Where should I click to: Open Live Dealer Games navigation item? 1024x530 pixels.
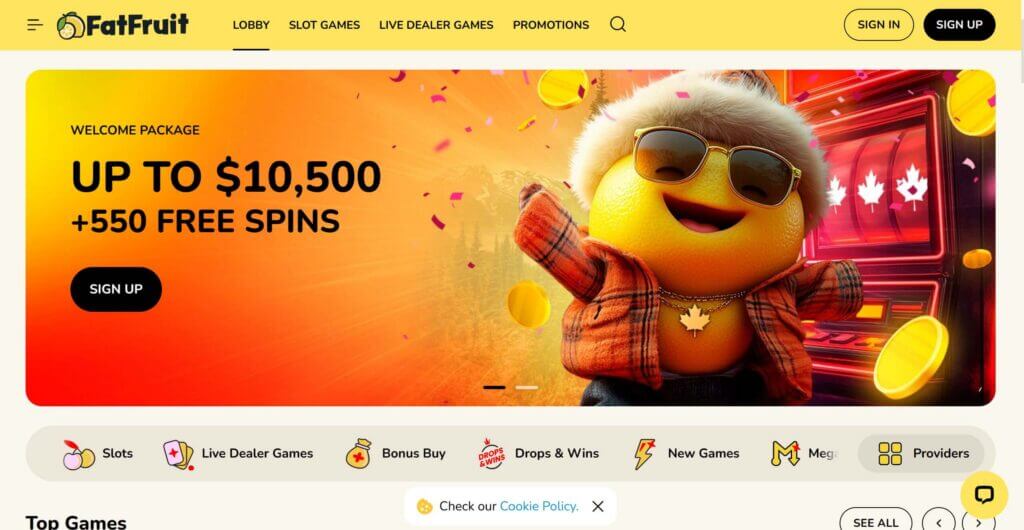click(436, 25)
